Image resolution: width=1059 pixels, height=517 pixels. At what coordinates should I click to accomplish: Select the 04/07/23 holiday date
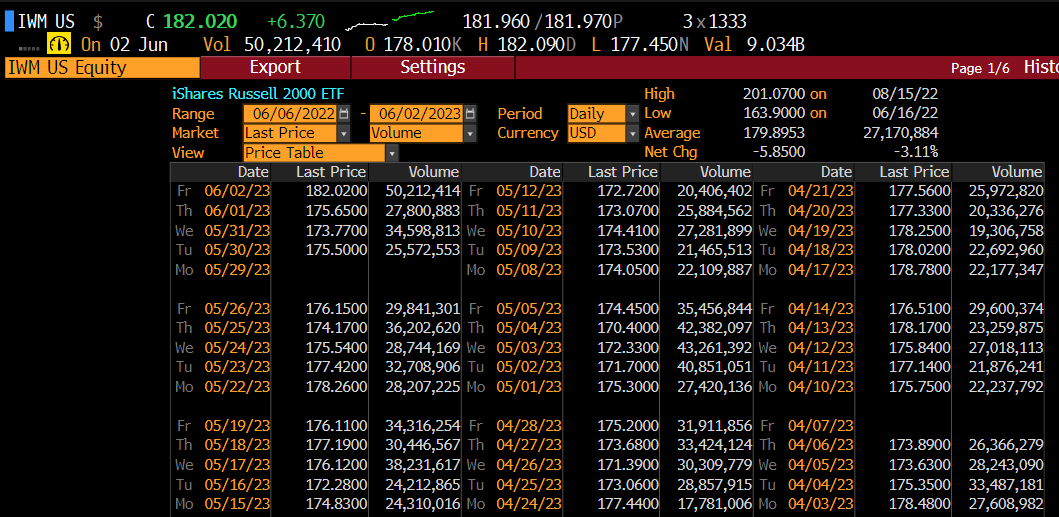820,426
